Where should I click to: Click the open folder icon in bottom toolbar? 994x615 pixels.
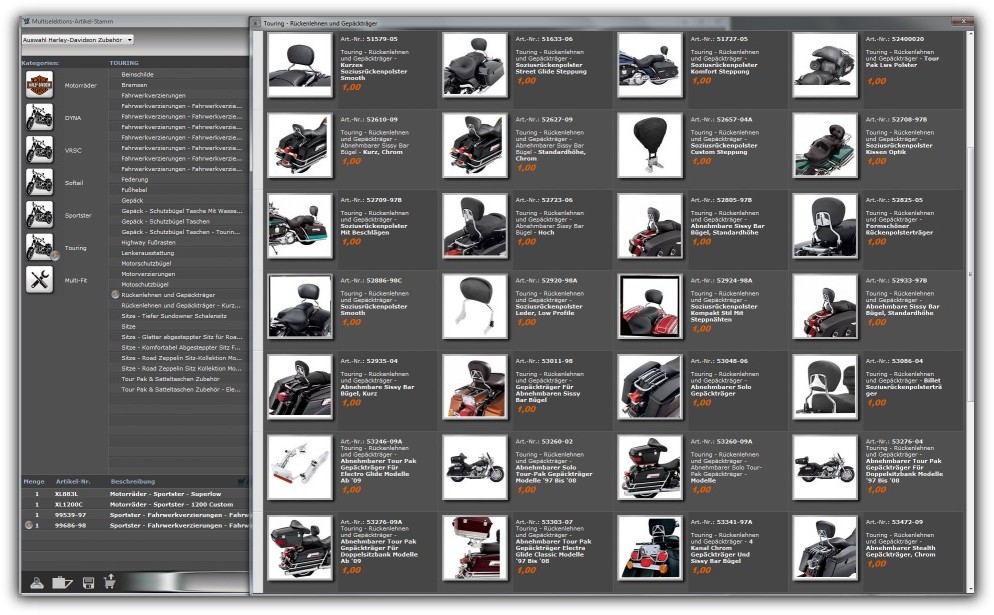point(62,582)
